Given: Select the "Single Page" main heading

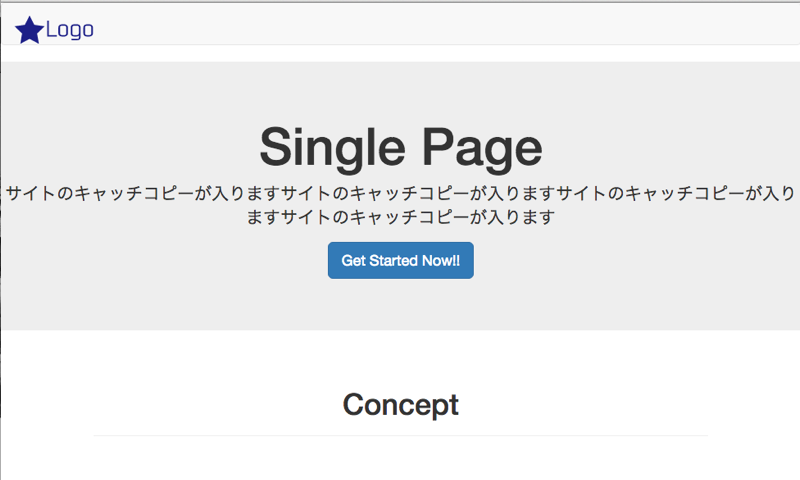Looking at the screenshot, I should (x=401, y=148).
